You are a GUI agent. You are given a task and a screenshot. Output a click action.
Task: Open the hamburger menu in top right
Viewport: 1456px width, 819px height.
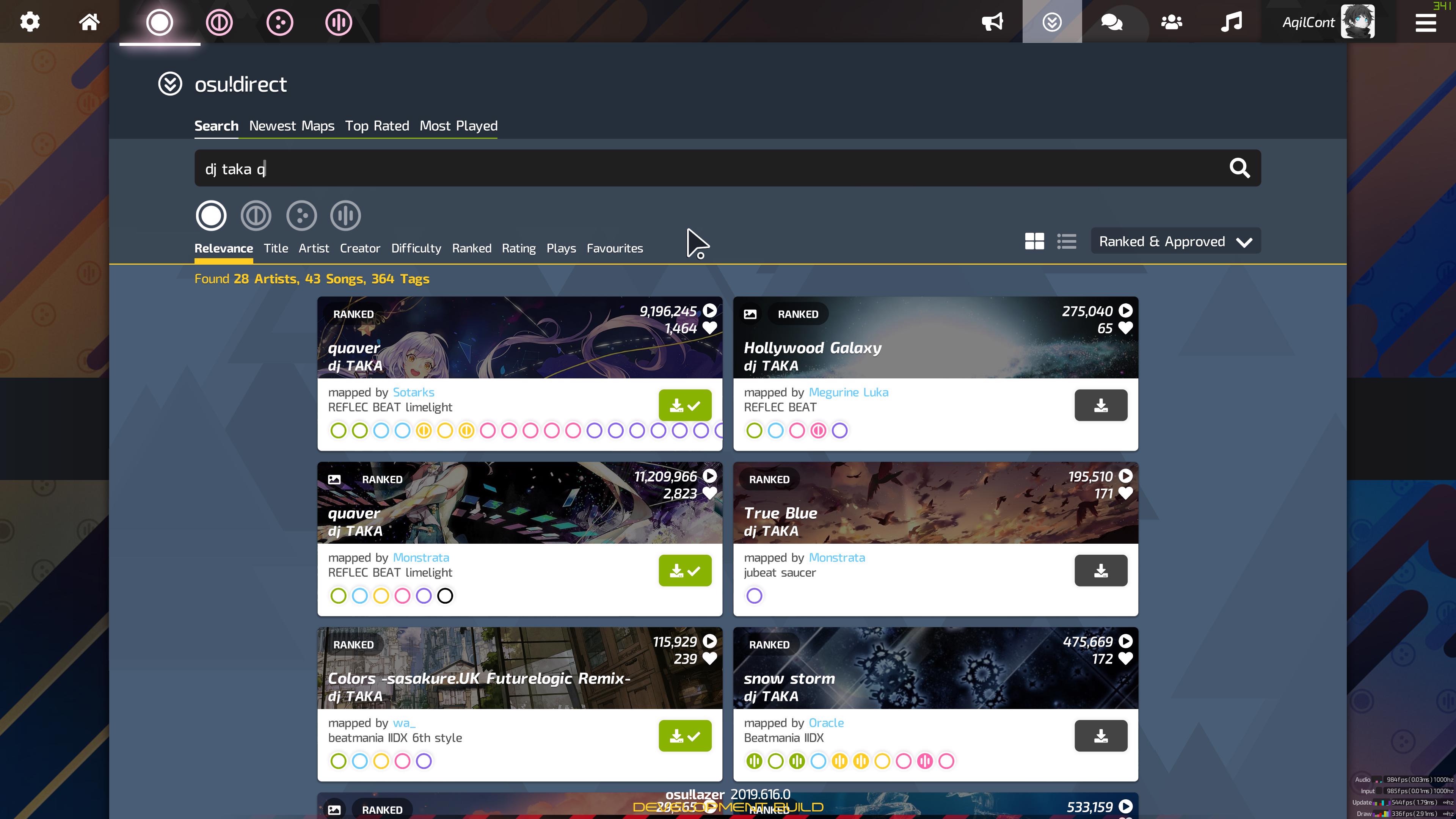click(1426, 23)
